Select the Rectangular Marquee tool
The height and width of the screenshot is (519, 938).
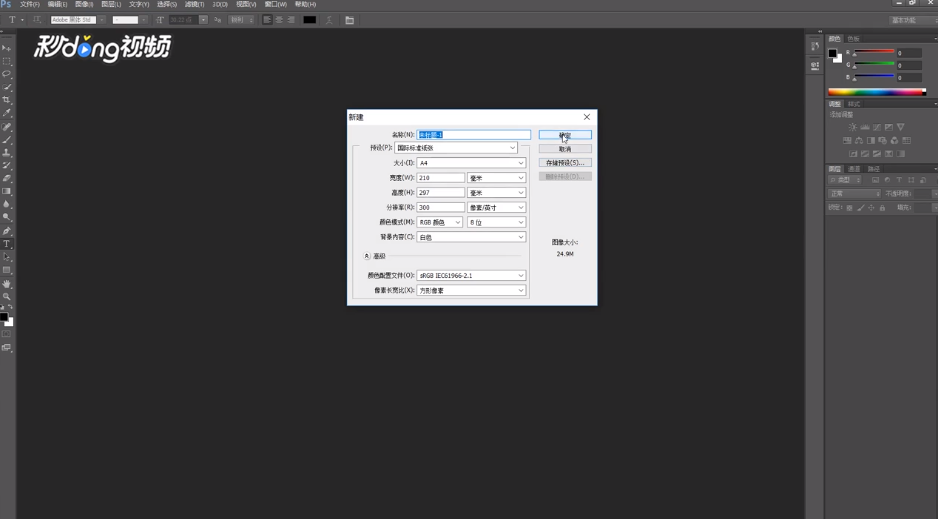[7, 61]
